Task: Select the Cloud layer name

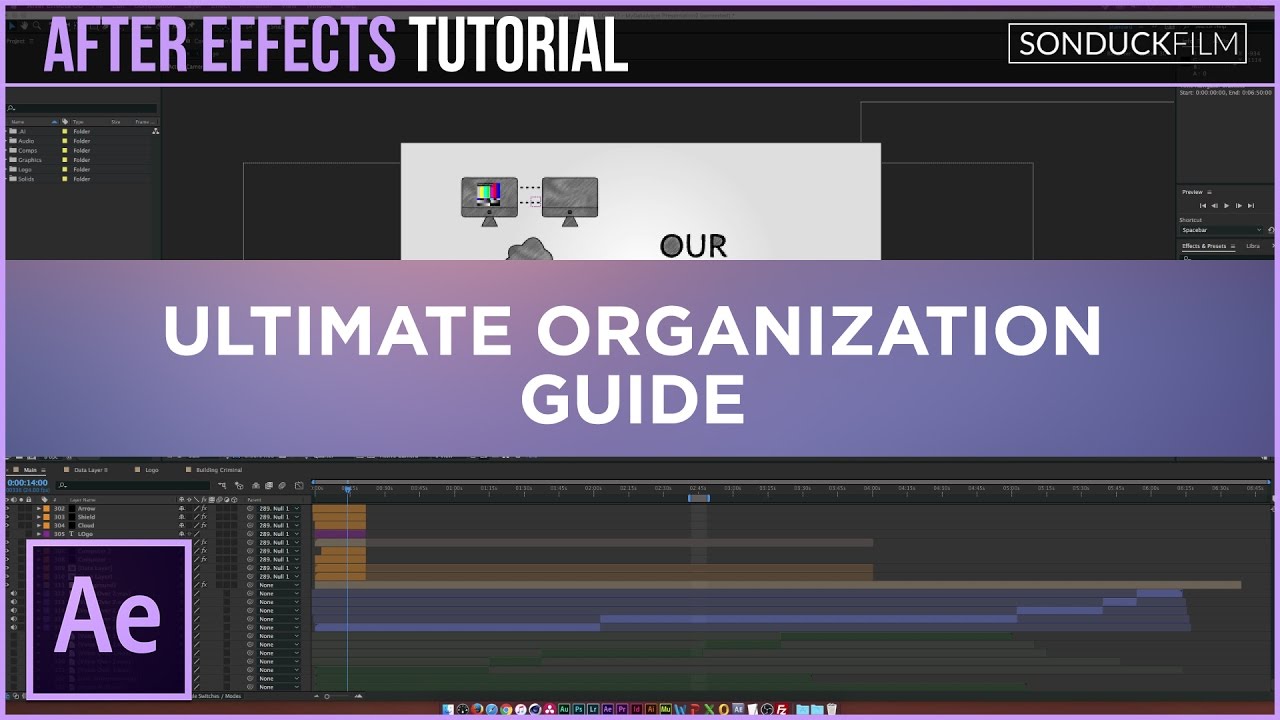Action: click(86, 525)
